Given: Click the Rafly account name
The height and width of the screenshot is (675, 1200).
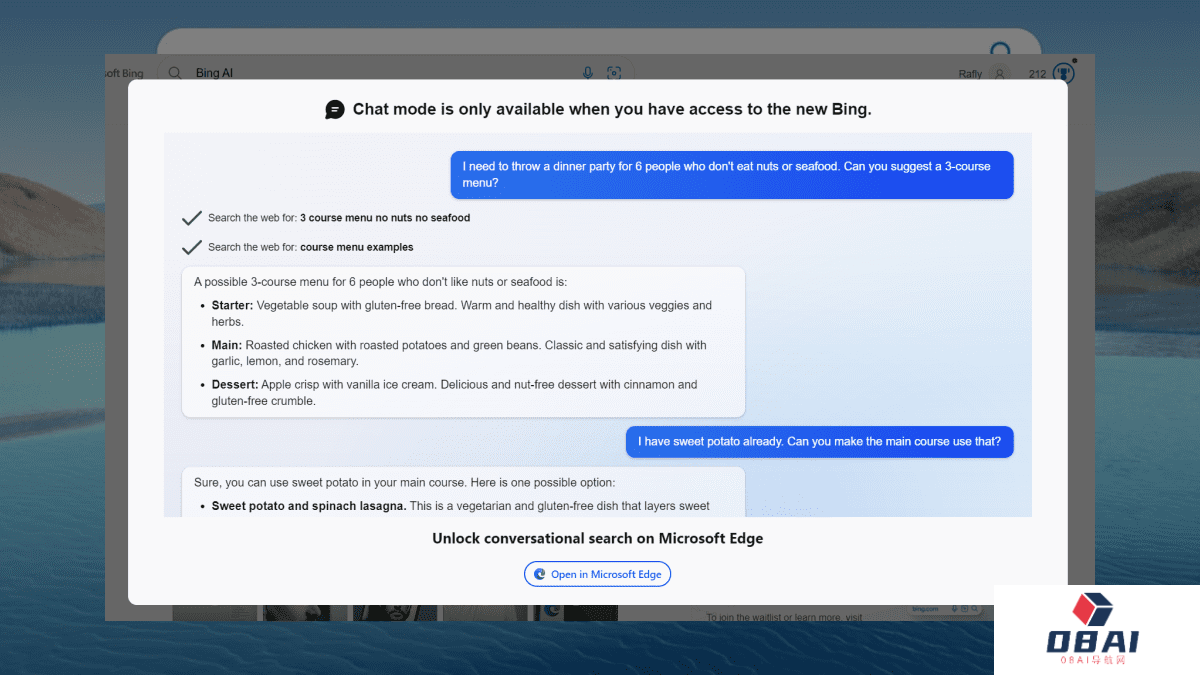Looking at the screenshot, I should point(970,73).
